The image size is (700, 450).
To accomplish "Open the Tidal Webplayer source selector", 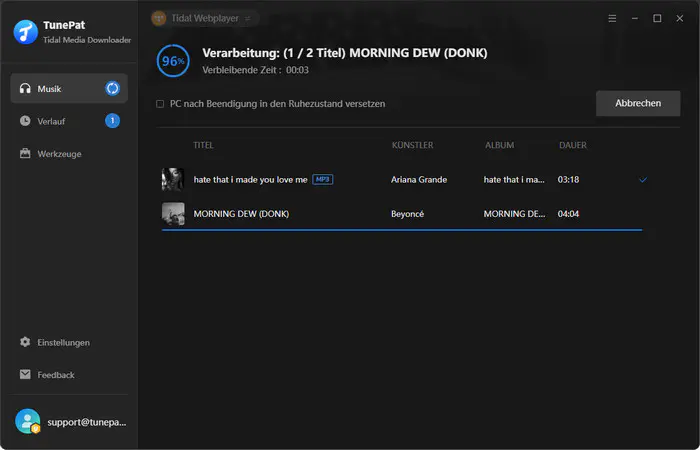I will click(205, 18).
